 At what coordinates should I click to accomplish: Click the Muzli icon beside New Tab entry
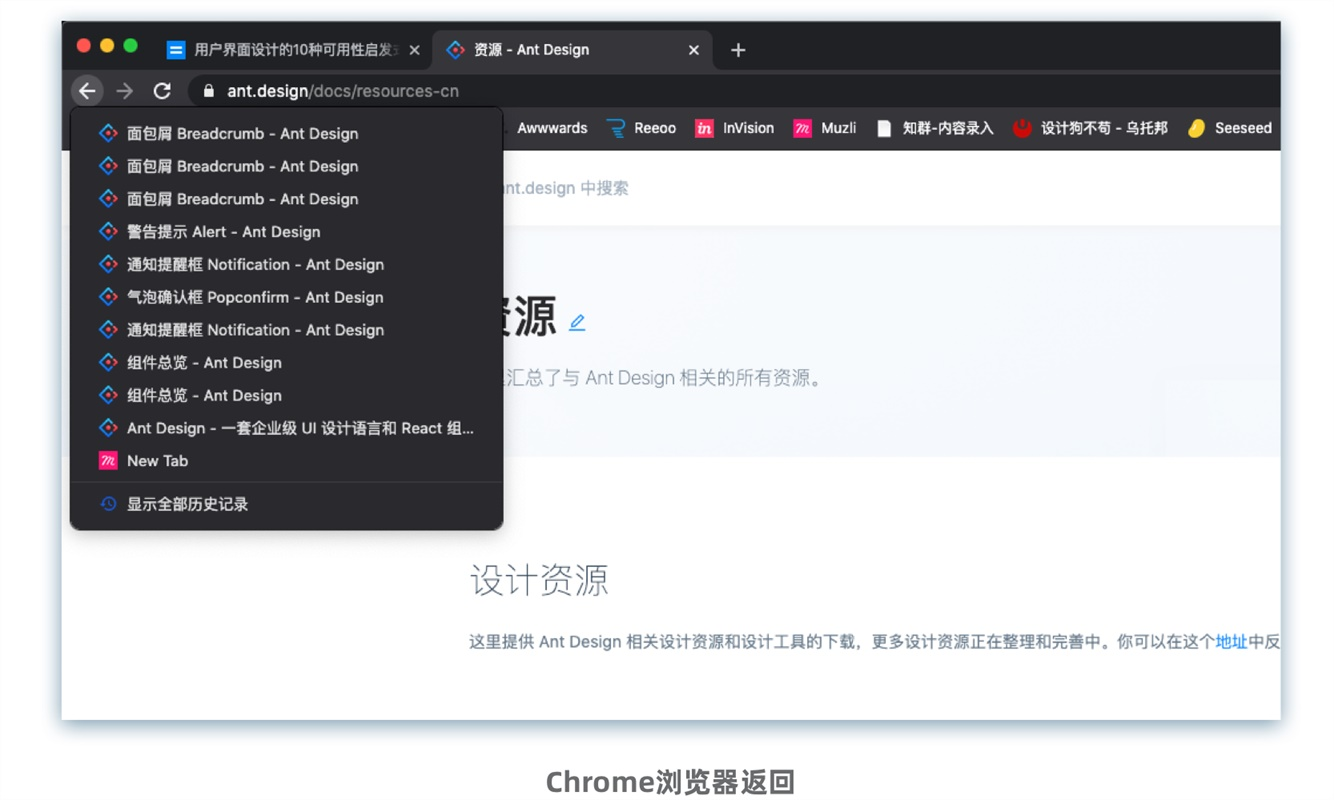[108, 461]
